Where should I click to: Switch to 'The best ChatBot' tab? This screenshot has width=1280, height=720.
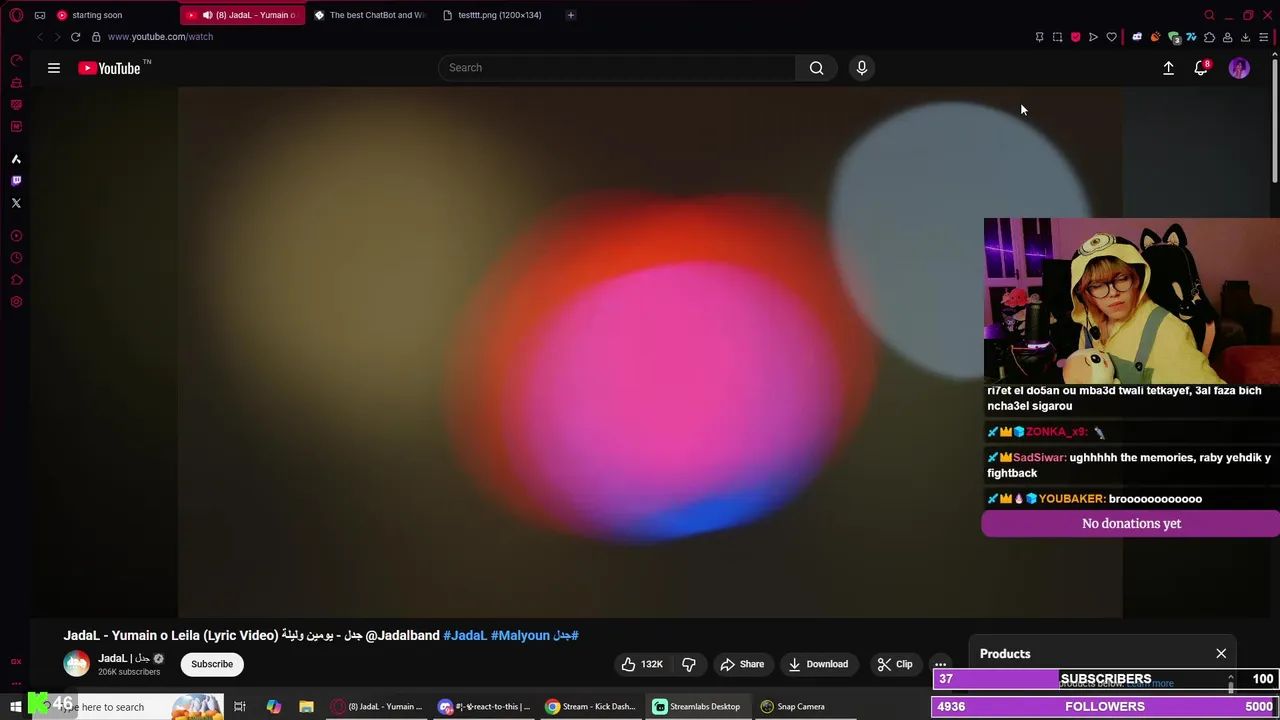click(x=370, y=15)
